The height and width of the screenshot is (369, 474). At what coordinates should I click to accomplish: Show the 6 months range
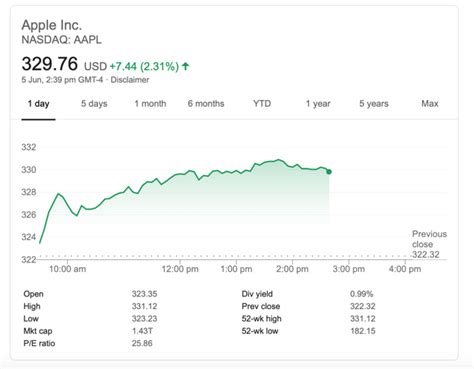[206, 104]
